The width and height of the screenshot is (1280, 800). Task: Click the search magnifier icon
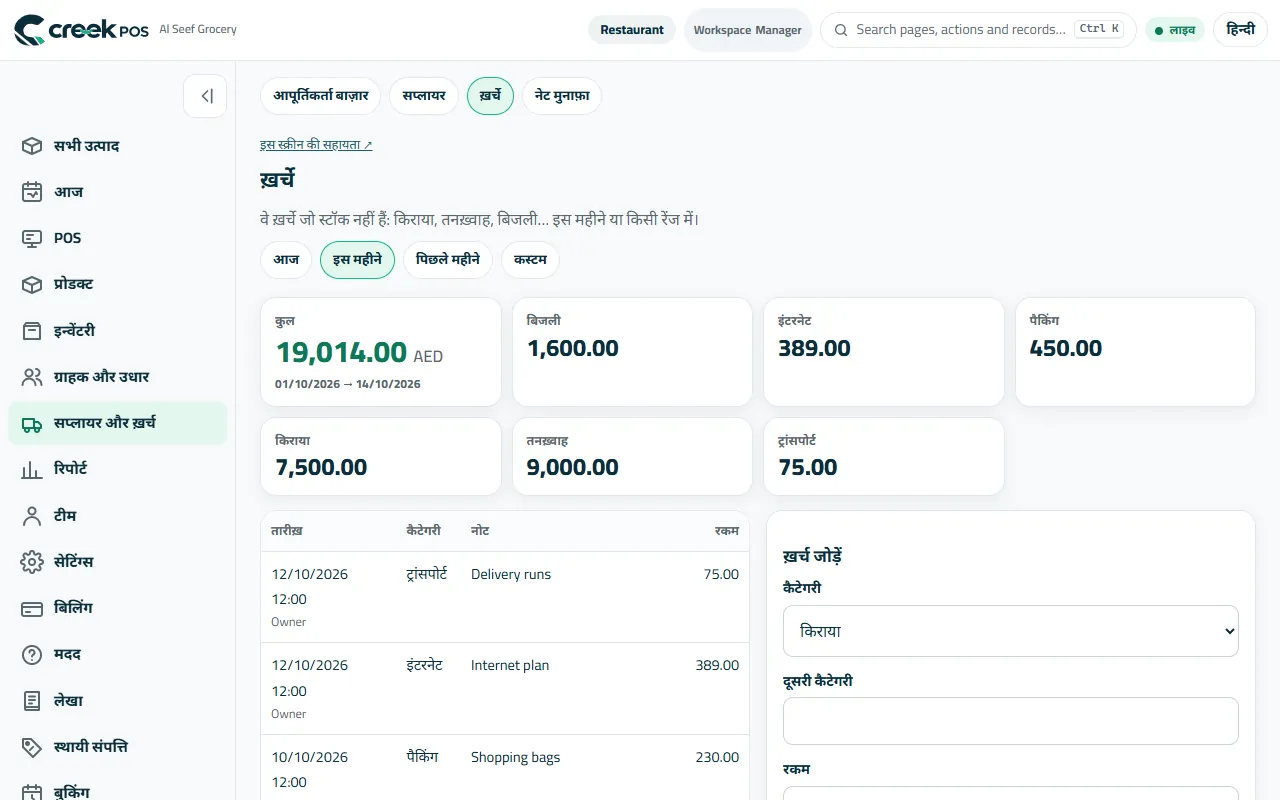841,30
